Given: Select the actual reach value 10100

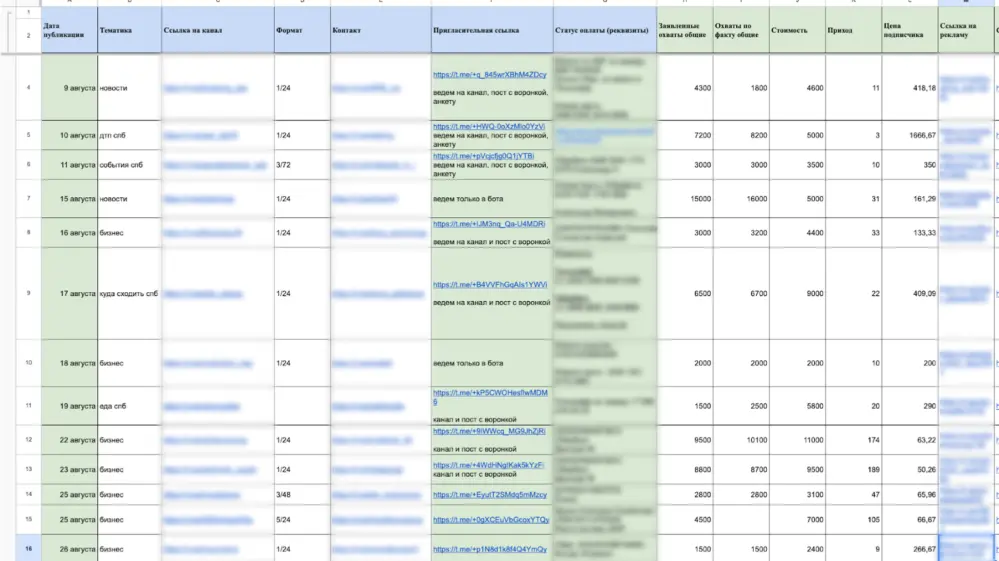Looking at the screenshot, I should [741, 440].
